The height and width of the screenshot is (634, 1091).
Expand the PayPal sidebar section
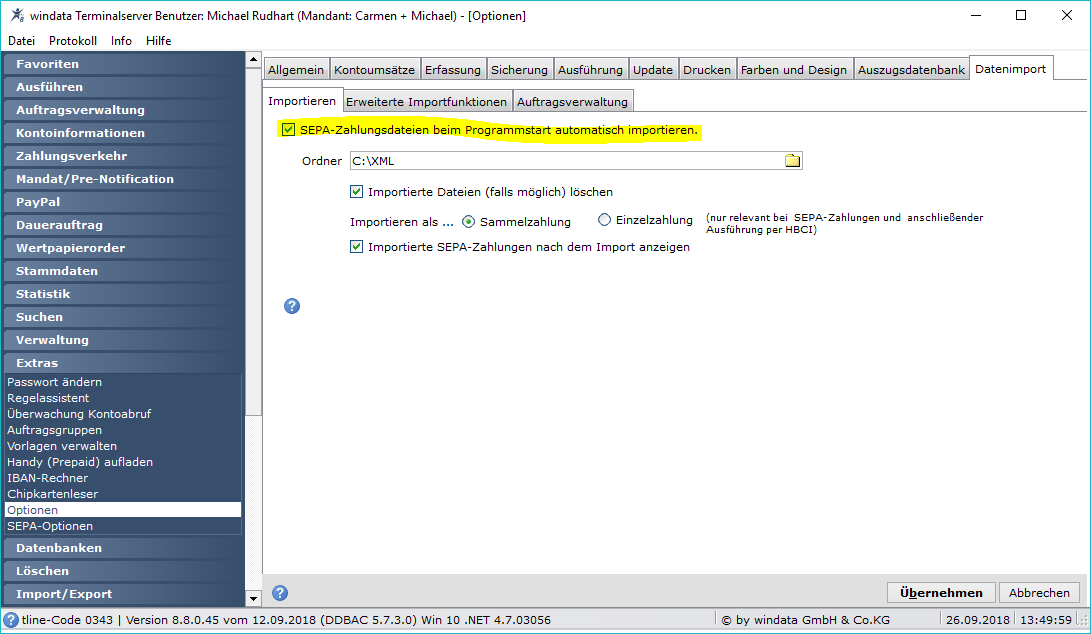point(123,202)
